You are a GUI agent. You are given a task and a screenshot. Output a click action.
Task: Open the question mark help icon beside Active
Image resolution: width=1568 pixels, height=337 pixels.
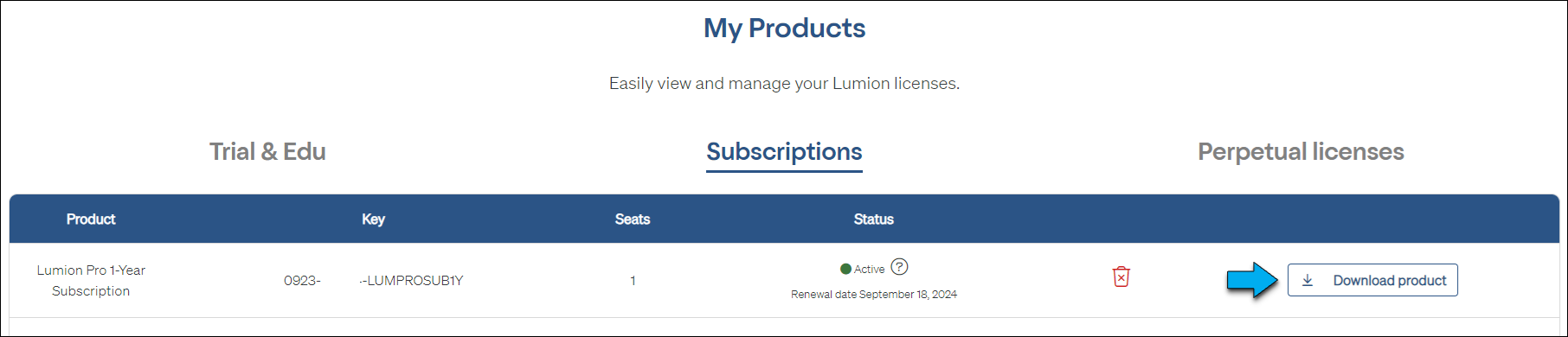[x=899, y=267]
